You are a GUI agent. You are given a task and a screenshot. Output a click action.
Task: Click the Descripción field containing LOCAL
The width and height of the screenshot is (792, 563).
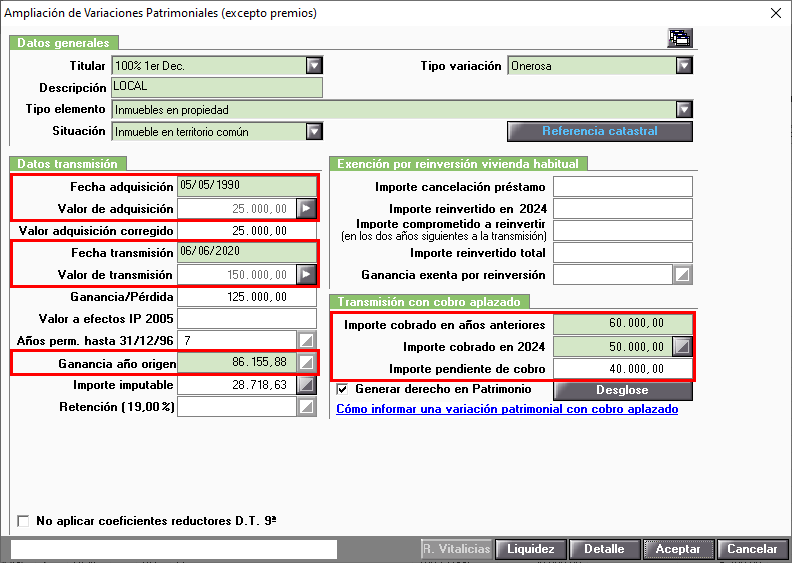pyautogui.click(x=217, y=87)
